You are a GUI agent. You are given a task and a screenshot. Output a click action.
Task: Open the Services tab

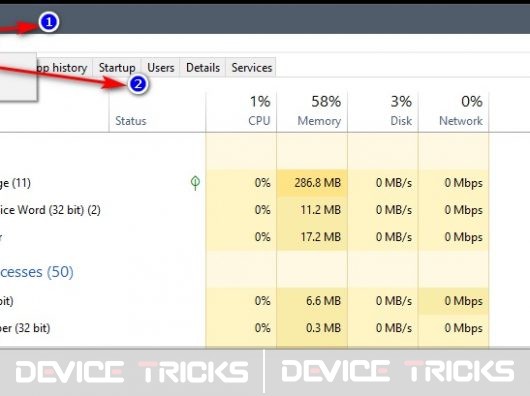tap(251, 68)
